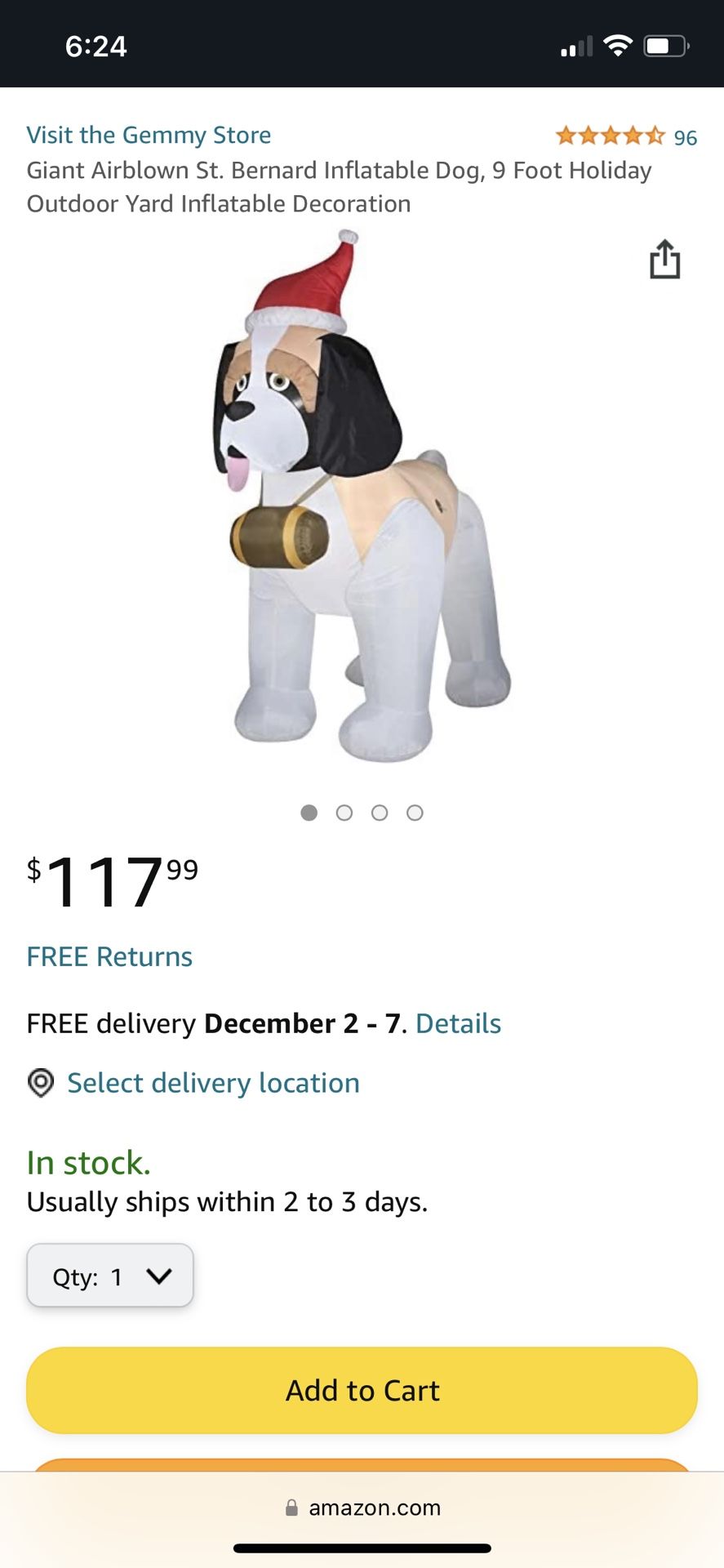Tap Select delivery location link
The width and height of the screenshot is (724, 1568).
tap(213, 1083)
